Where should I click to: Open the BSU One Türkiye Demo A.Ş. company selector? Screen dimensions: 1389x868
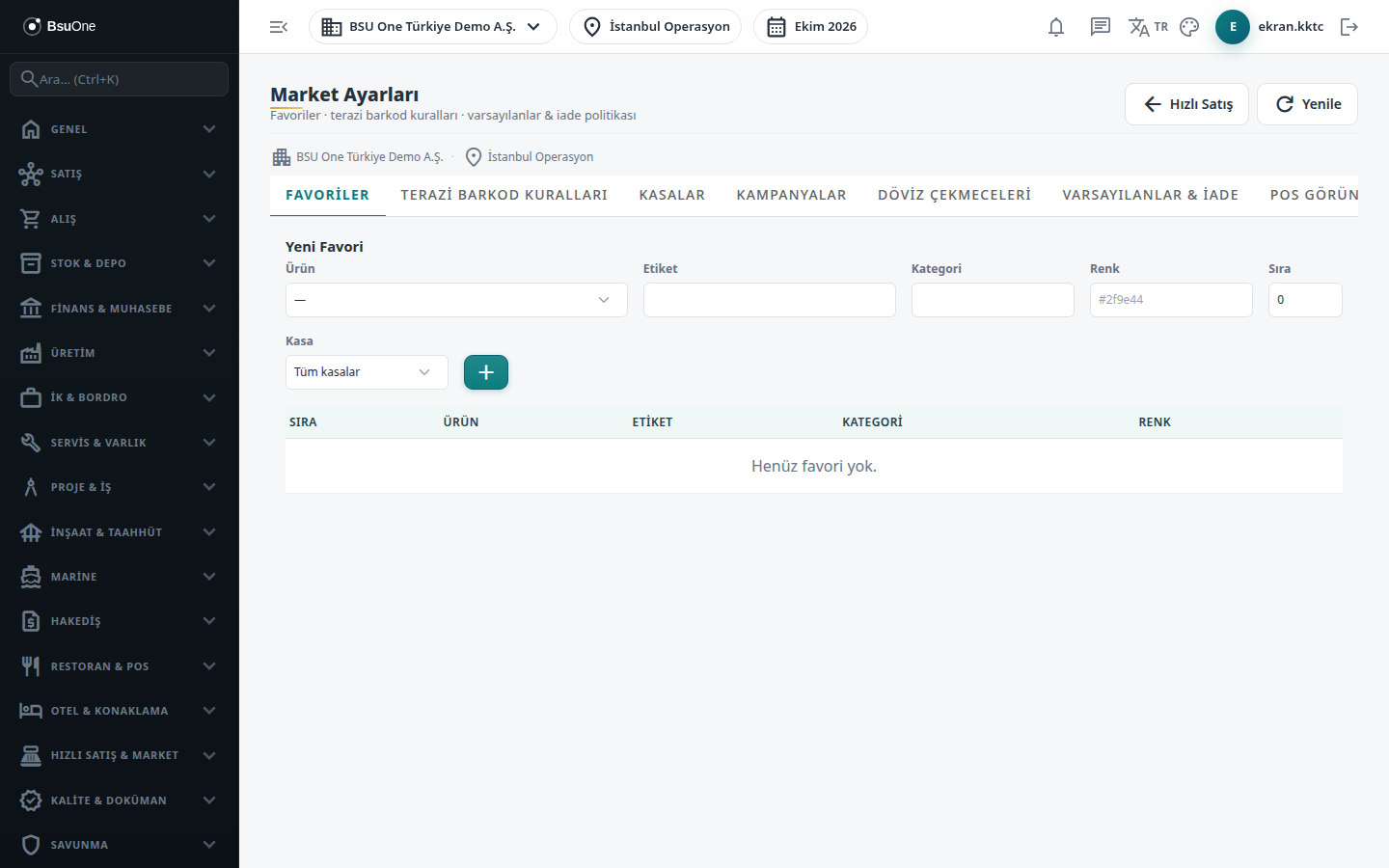click(432, 27)
